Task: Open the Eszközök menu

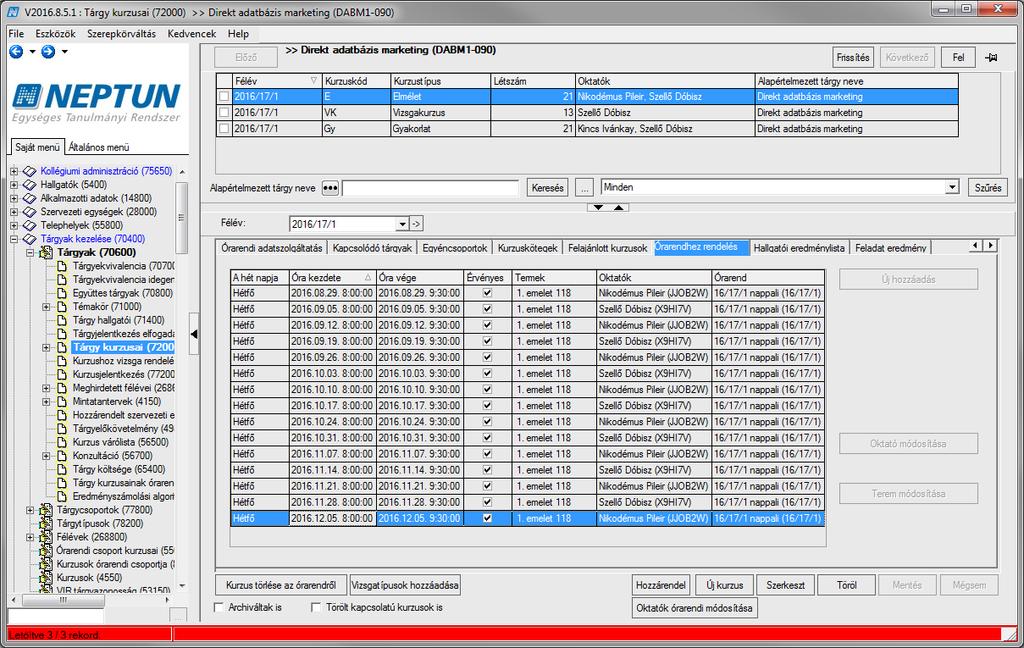Action: 56,34
